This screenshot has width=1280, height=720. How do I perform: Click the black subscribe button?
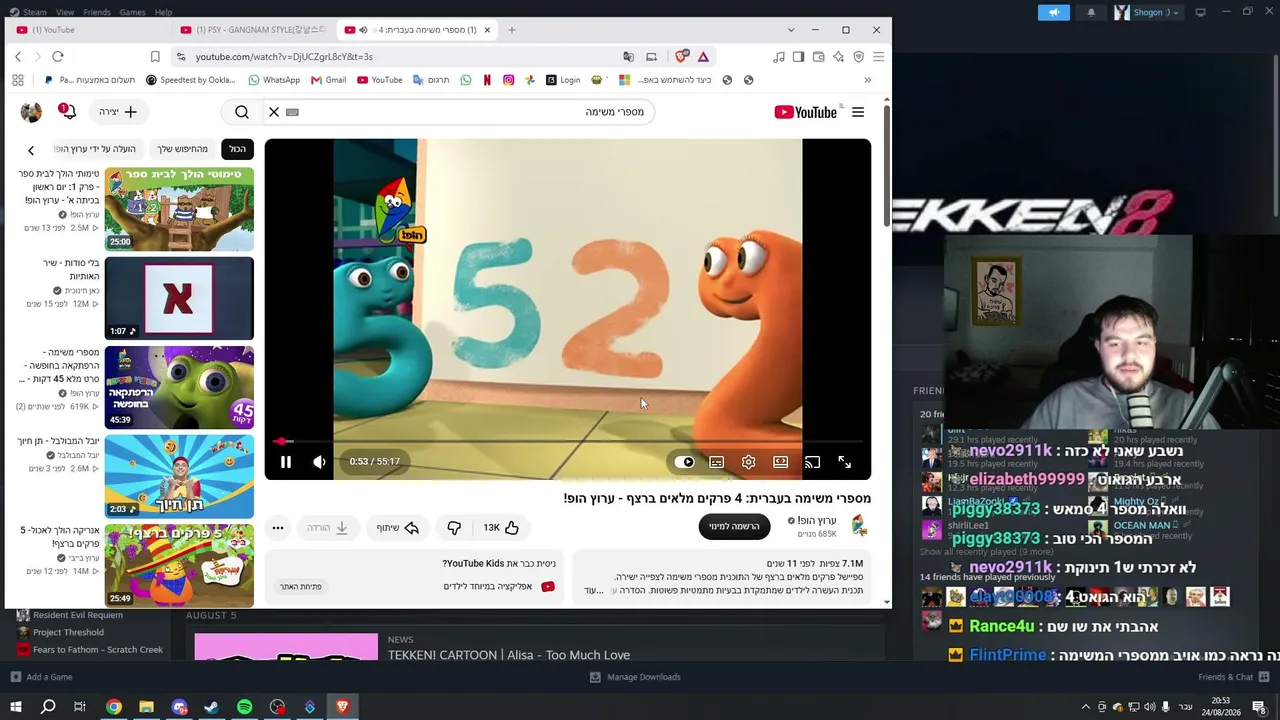735,526
